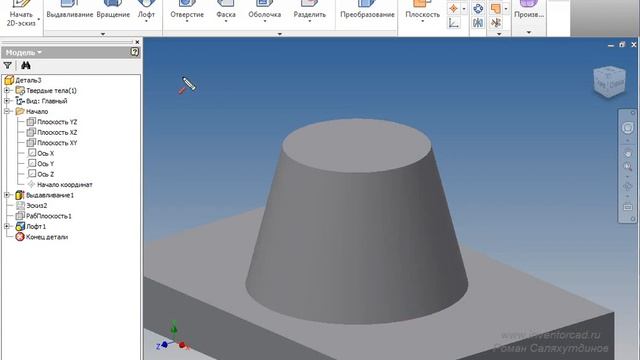Activate the pan hand tool
The height and width of the screenshot is (360, 640).
click(628, 153)
